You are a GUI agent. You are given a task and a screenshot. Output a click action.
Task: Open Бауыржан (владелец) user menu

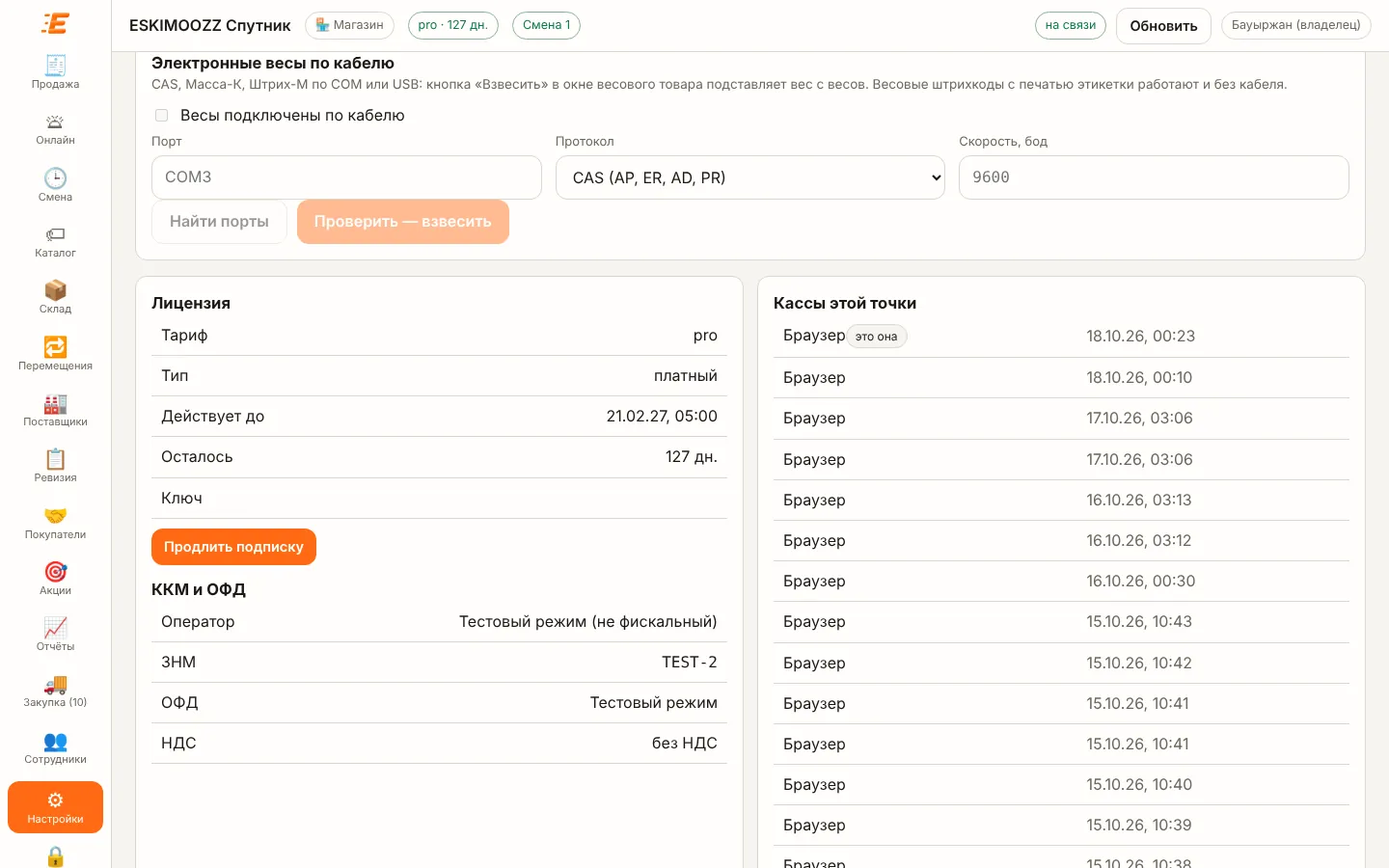[1295, 25]
